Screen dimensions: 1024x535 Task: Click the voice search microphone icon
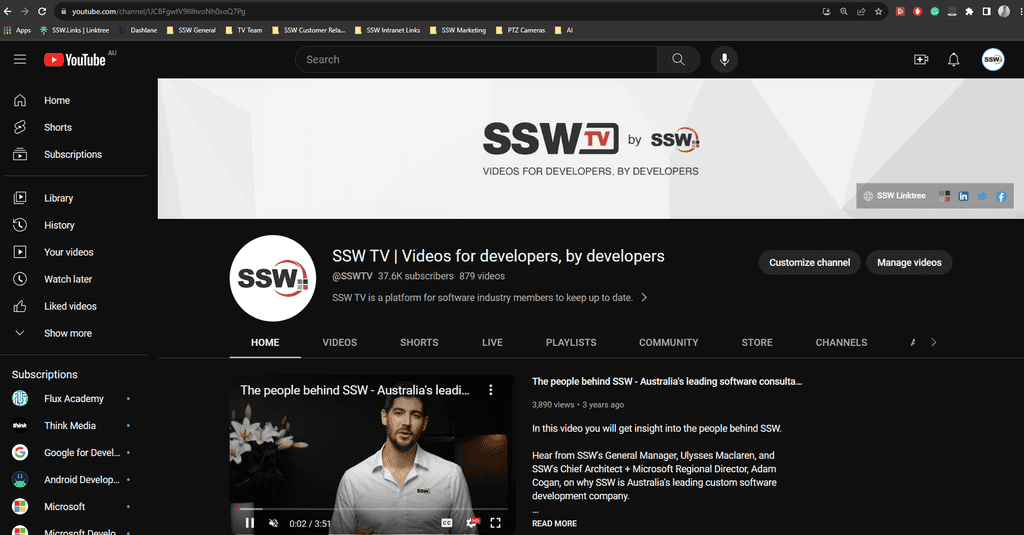click(724, 60)
